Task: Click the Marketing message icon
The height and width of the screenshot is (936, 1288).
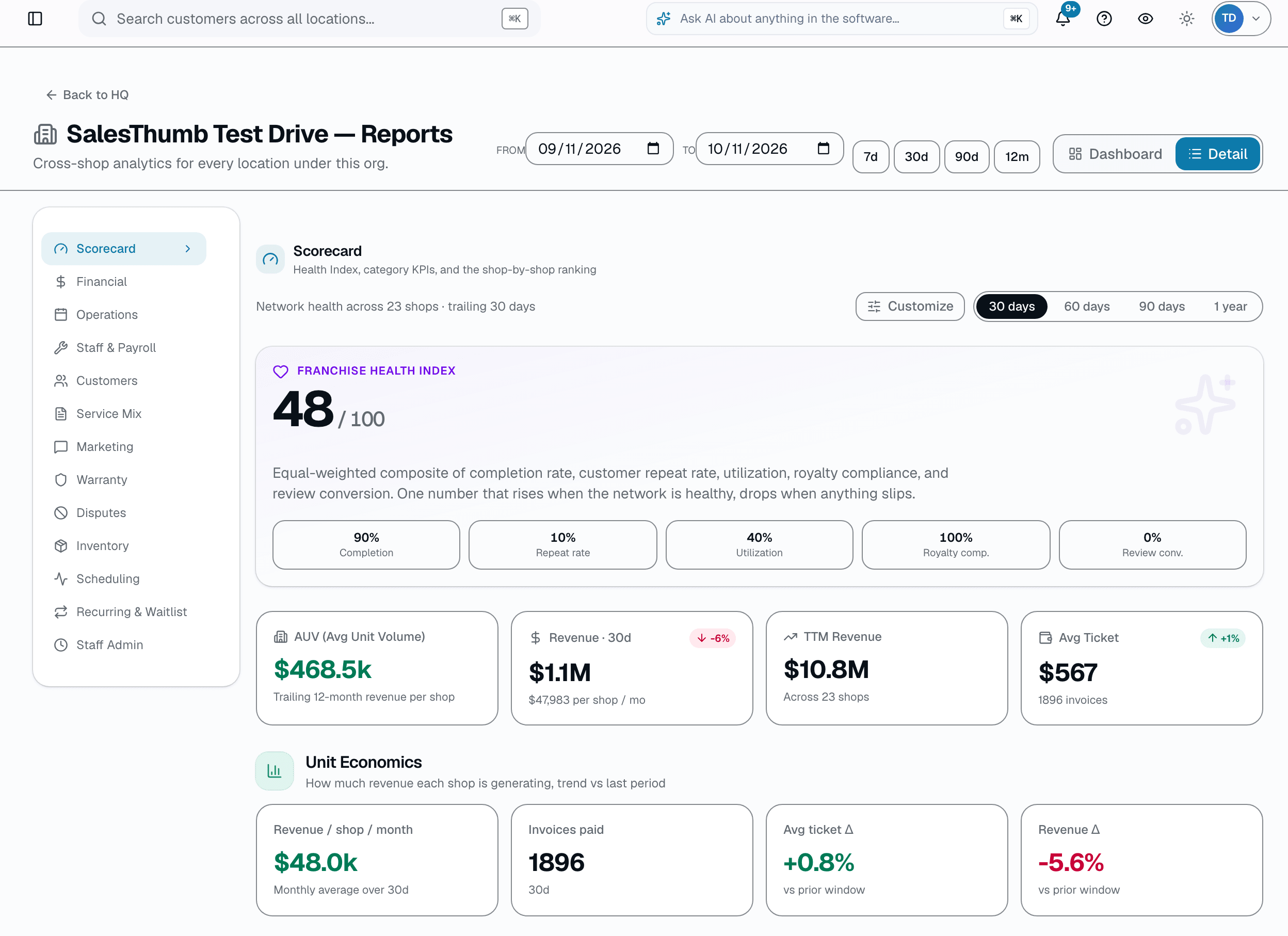Action: click(x=61, y=447)
